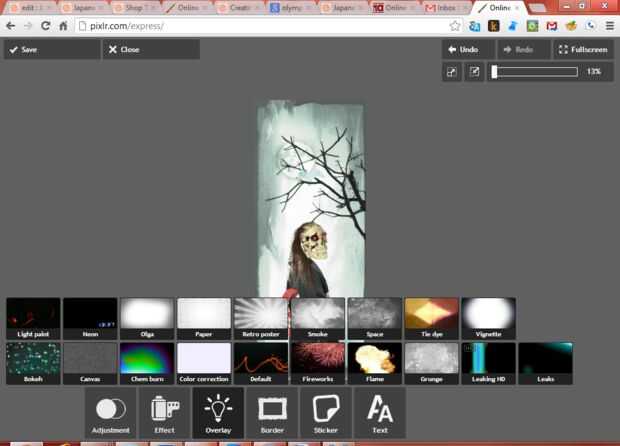Switch to the Inbox Gmail tab

pyautogui.click(x=445, y=8)
